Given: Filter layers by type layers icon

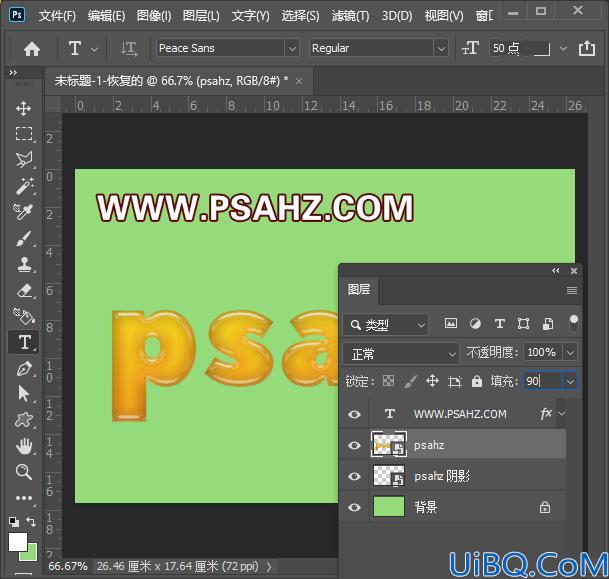Looking at the screenshot, I should (x=499, y=323).
